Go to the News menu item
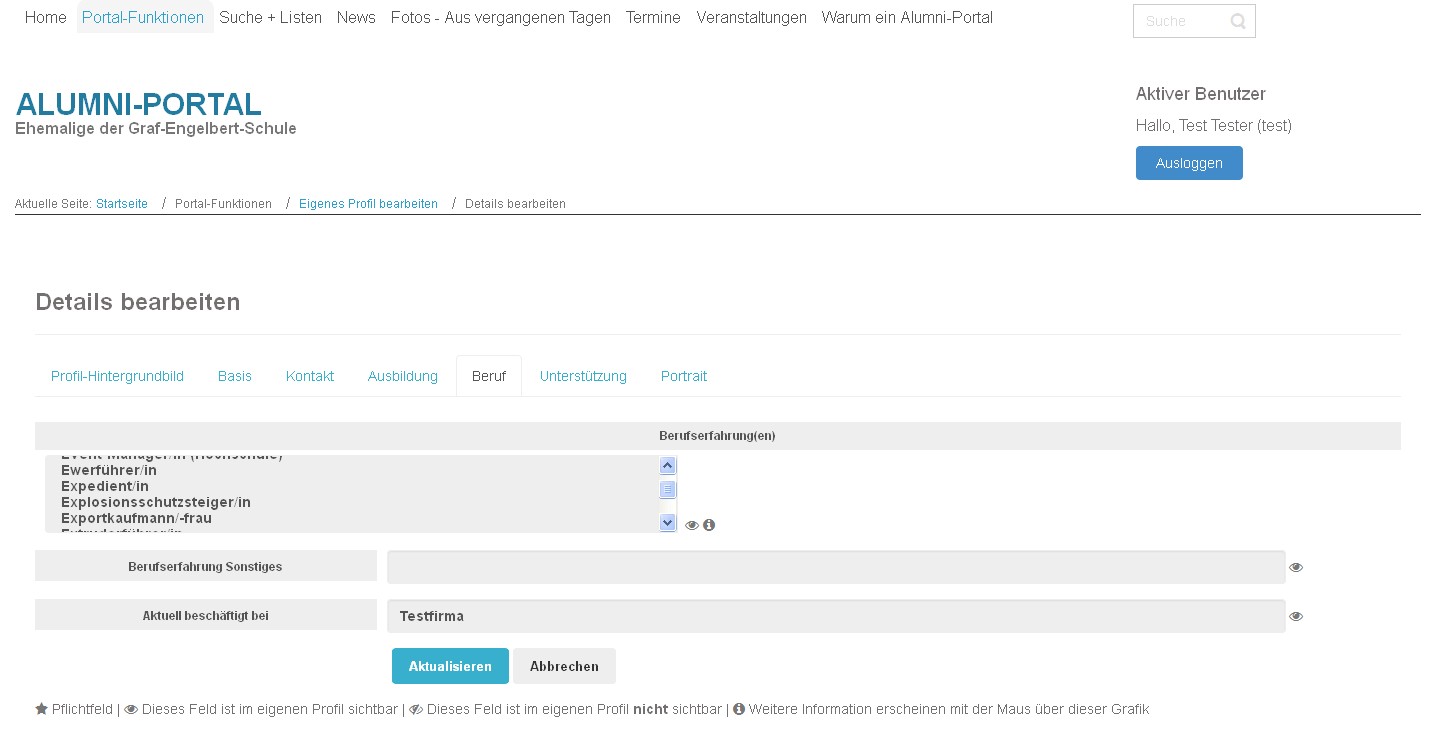1430x750 pixels. point(356,18)
